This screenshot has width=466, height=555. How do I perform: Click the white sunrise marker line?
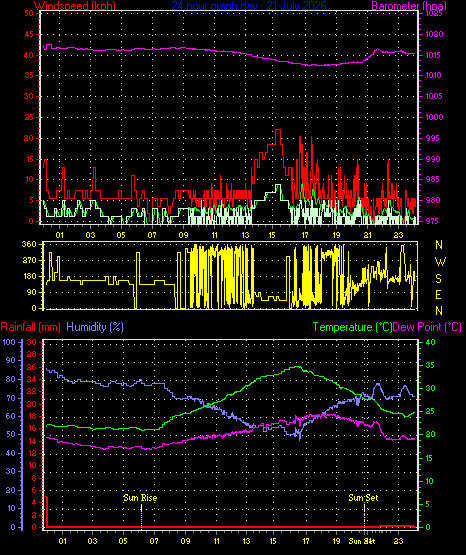tap(141, 508)
